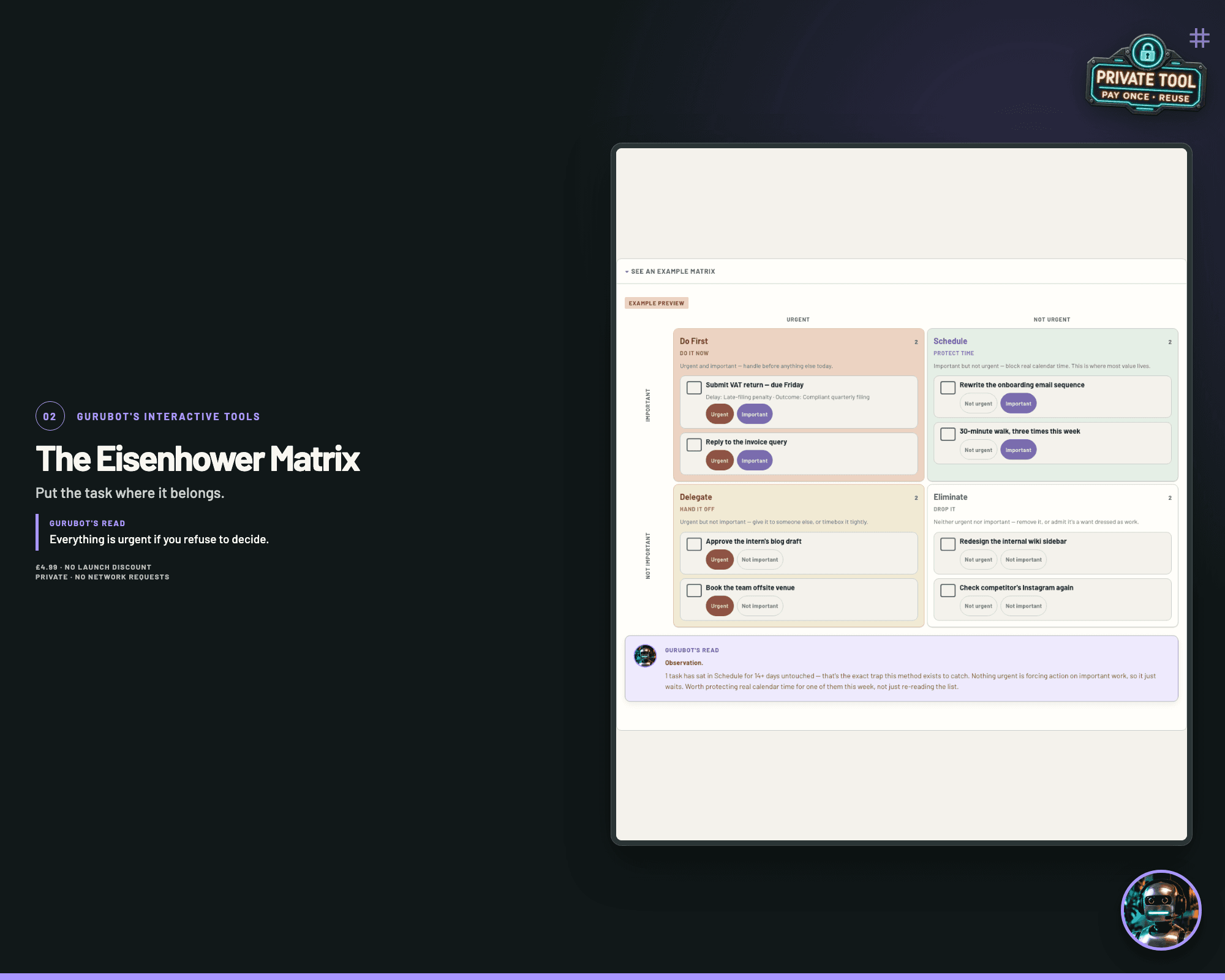Mark Book the team offsite venue done
Viewport: 1225px width, 980px height.
click(694, 590)
